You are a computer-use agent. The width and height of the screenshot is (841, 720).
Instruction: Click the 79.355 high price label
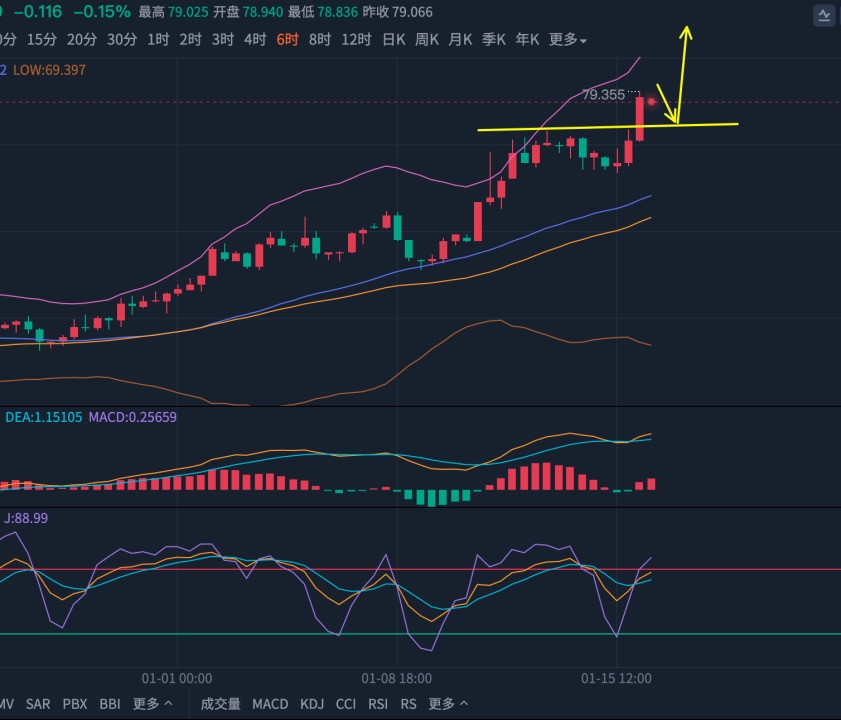[x=603, y=95]
